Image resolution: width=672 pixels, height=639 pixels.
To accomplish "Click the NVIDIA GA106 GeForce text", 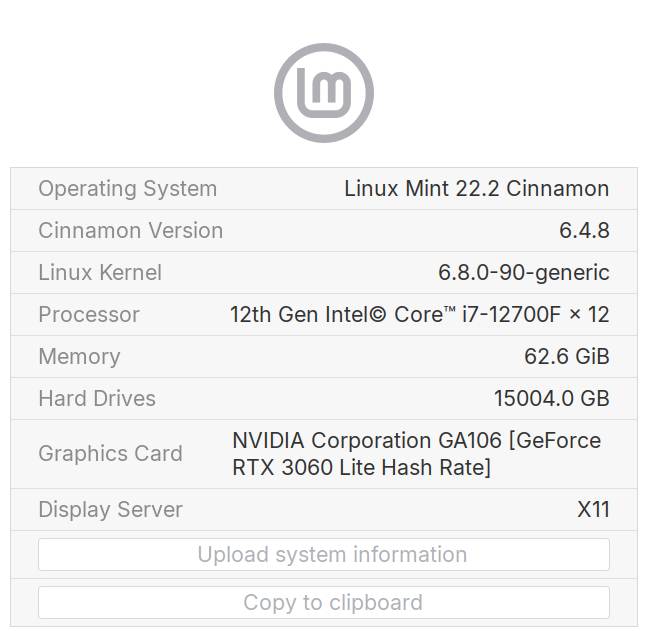I will click(416, 440).
